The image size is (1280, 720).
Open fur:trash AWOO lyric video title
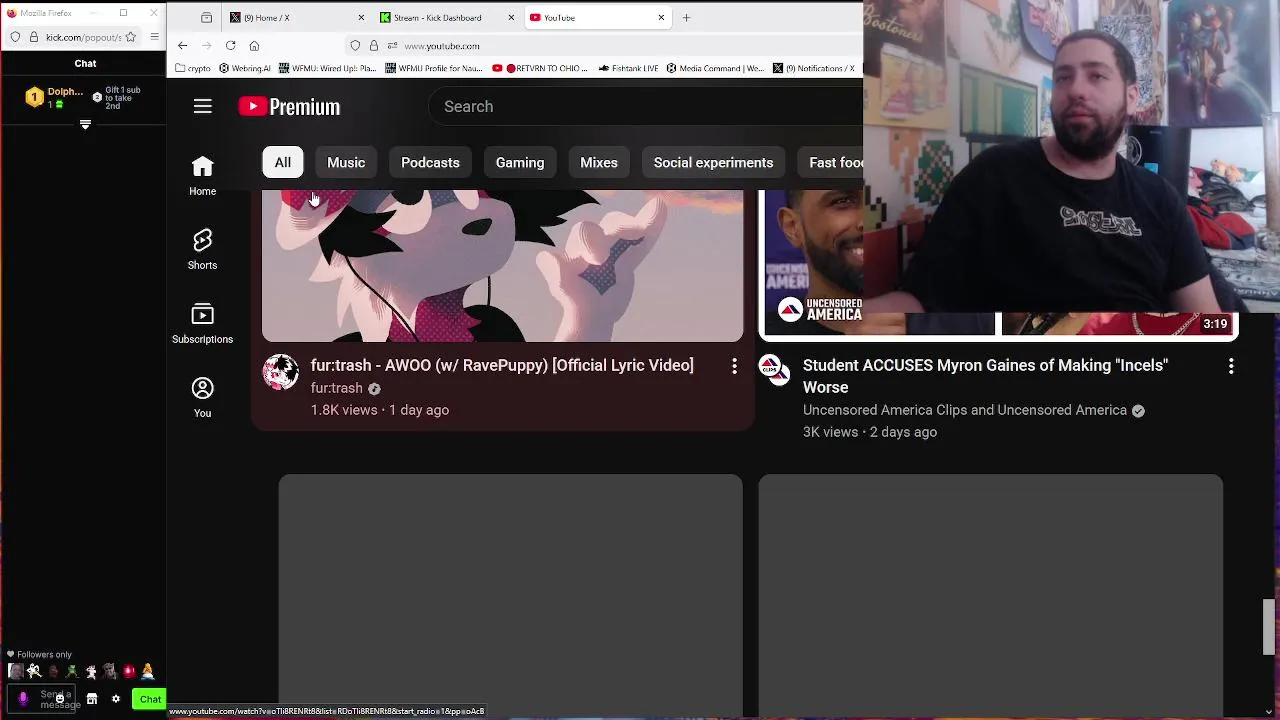[x=502, y=365]
